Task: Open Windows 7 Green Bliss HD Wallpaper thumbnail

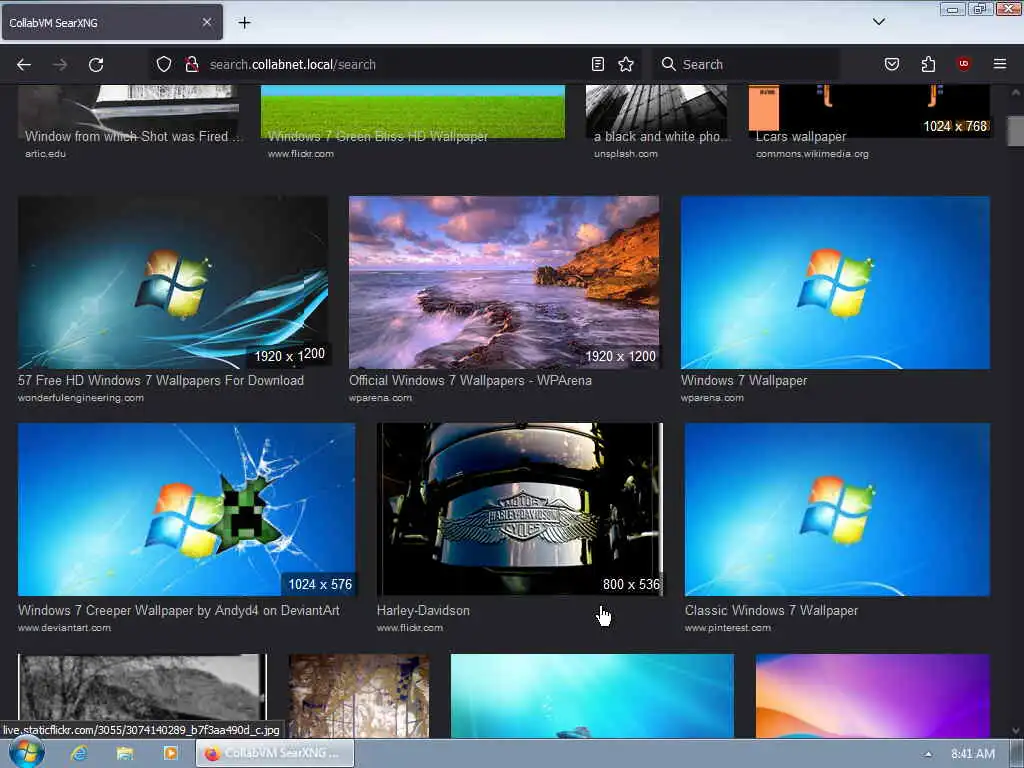Action: click(413, 111)
